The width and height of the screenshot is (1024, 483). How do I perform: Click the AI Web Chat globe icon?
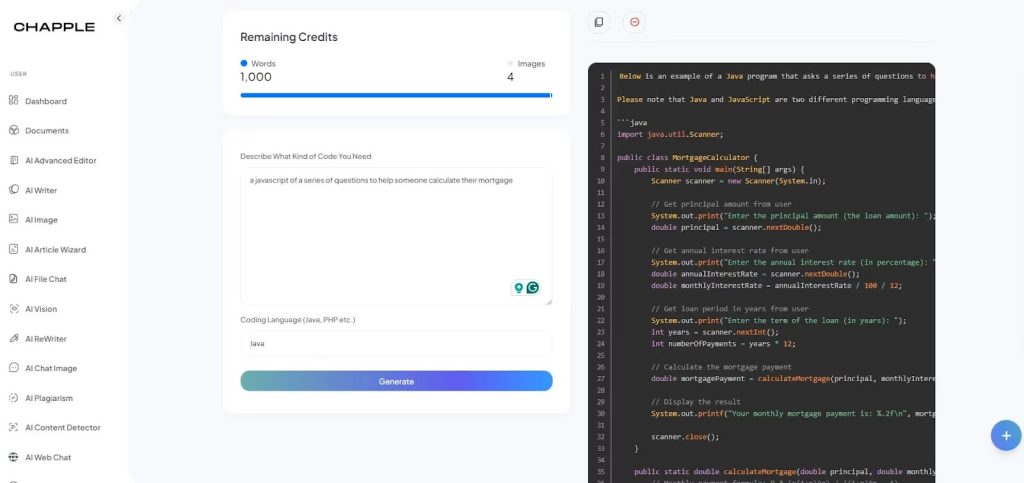coord(14,457)
